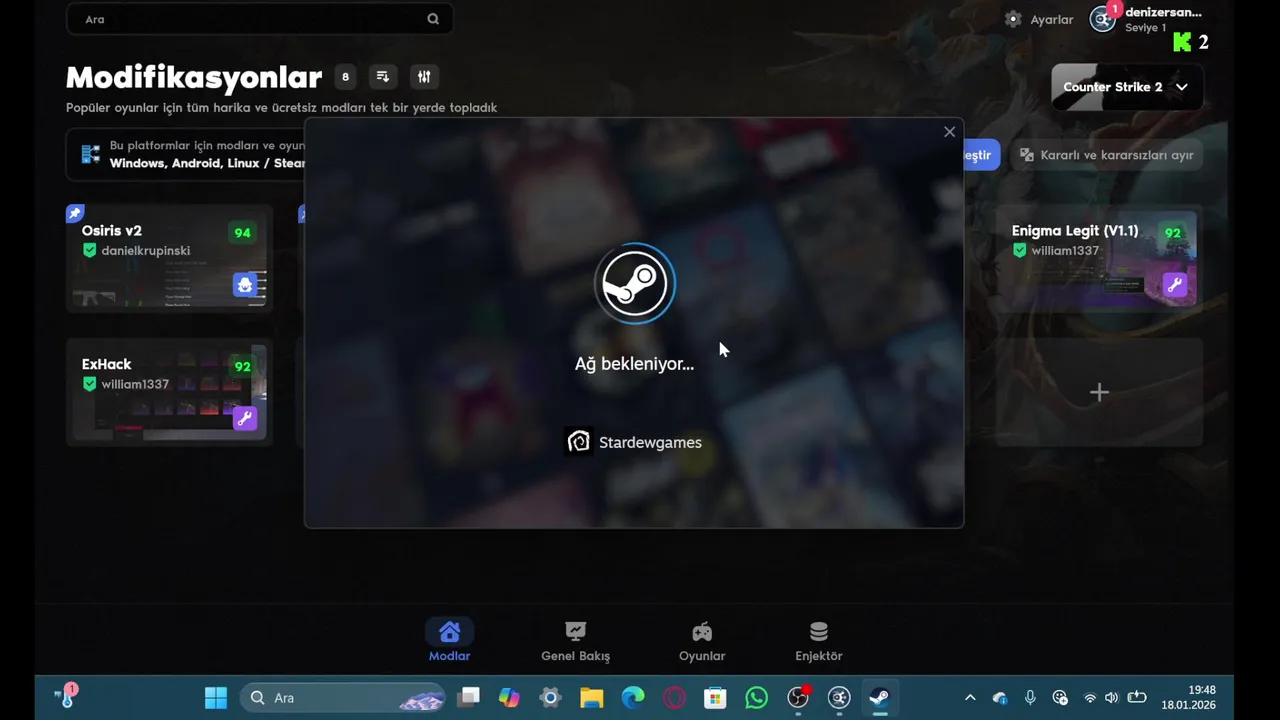
Task: Show hidden system tray icons
Action: click(x=969, y=697)
